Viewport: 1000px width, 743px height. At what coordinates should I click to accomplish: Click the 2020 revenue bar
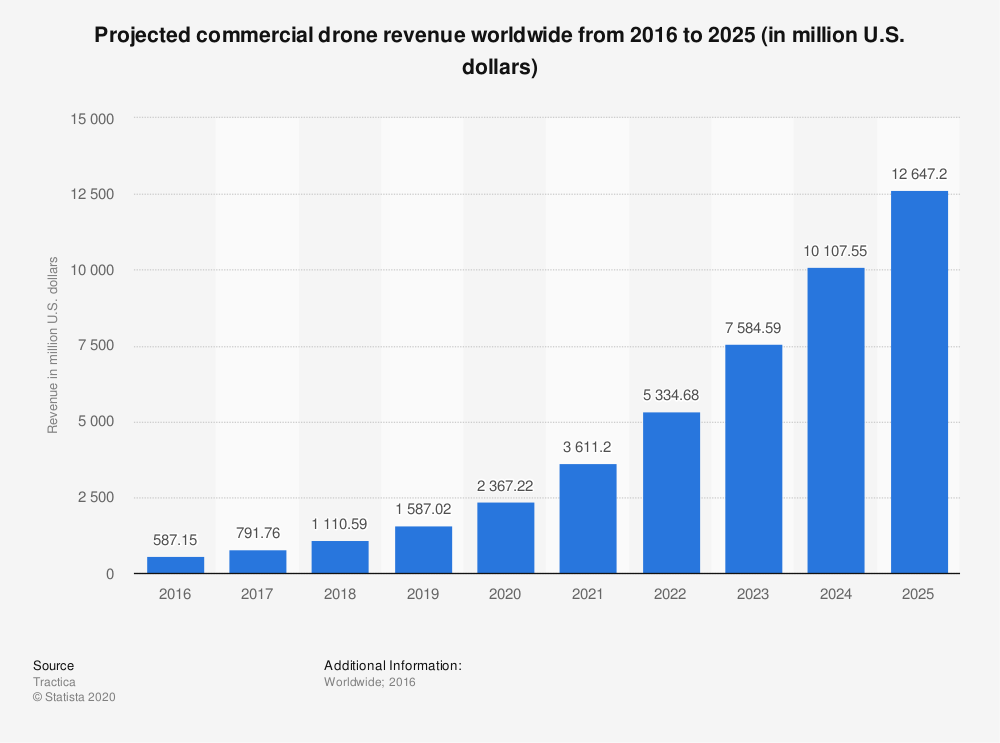(506, 538)
